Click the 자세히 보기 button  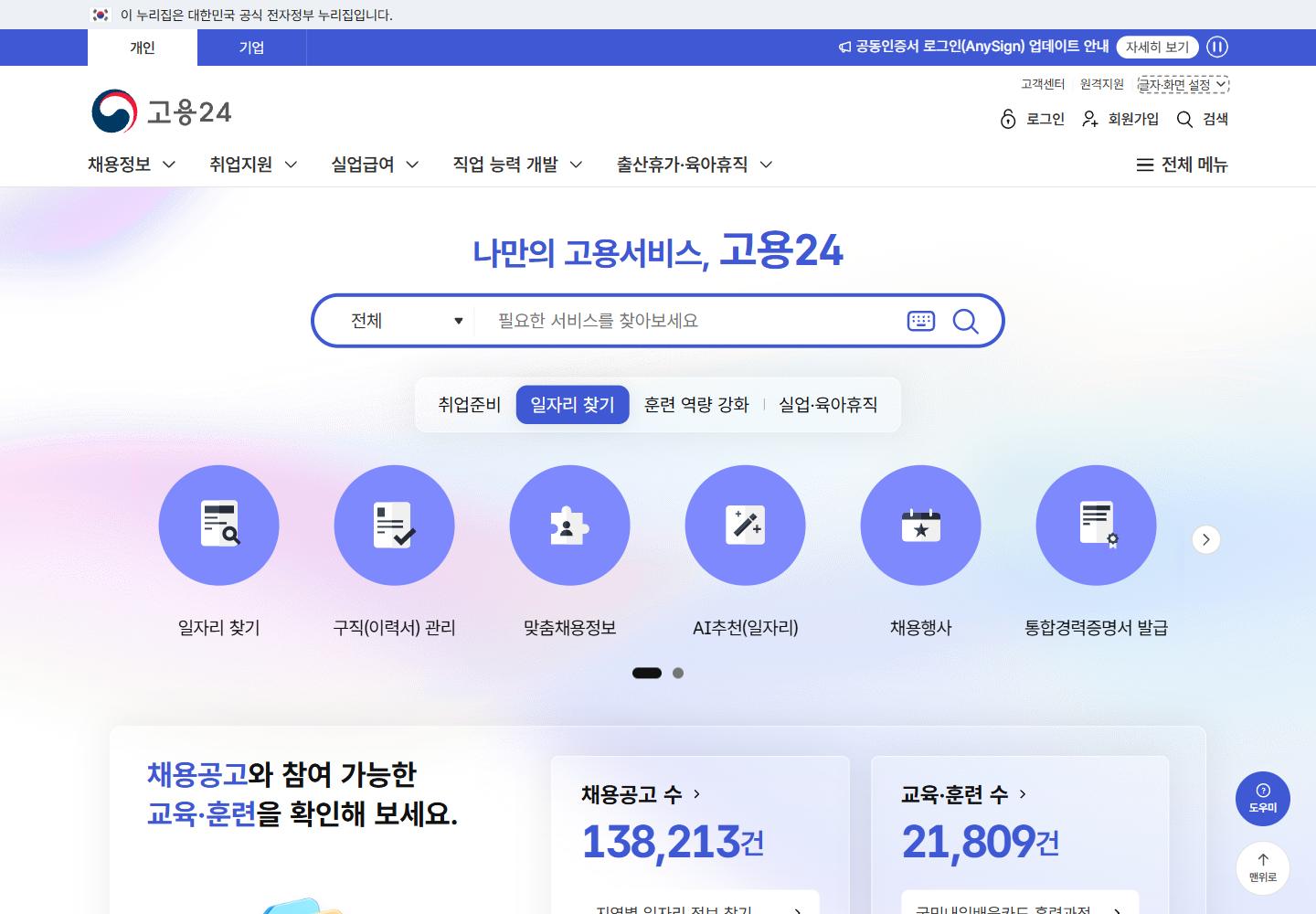[x=1157, y=47]
